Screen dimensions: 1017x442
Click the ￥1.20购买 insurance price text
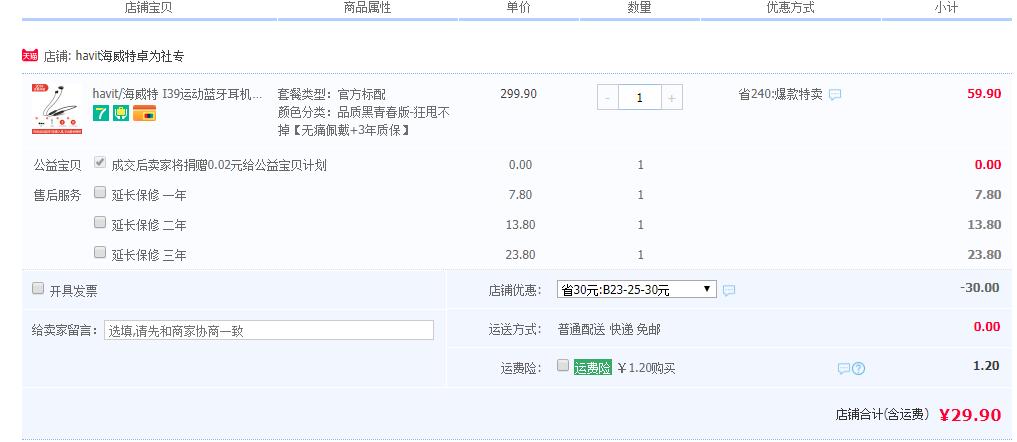646,369
